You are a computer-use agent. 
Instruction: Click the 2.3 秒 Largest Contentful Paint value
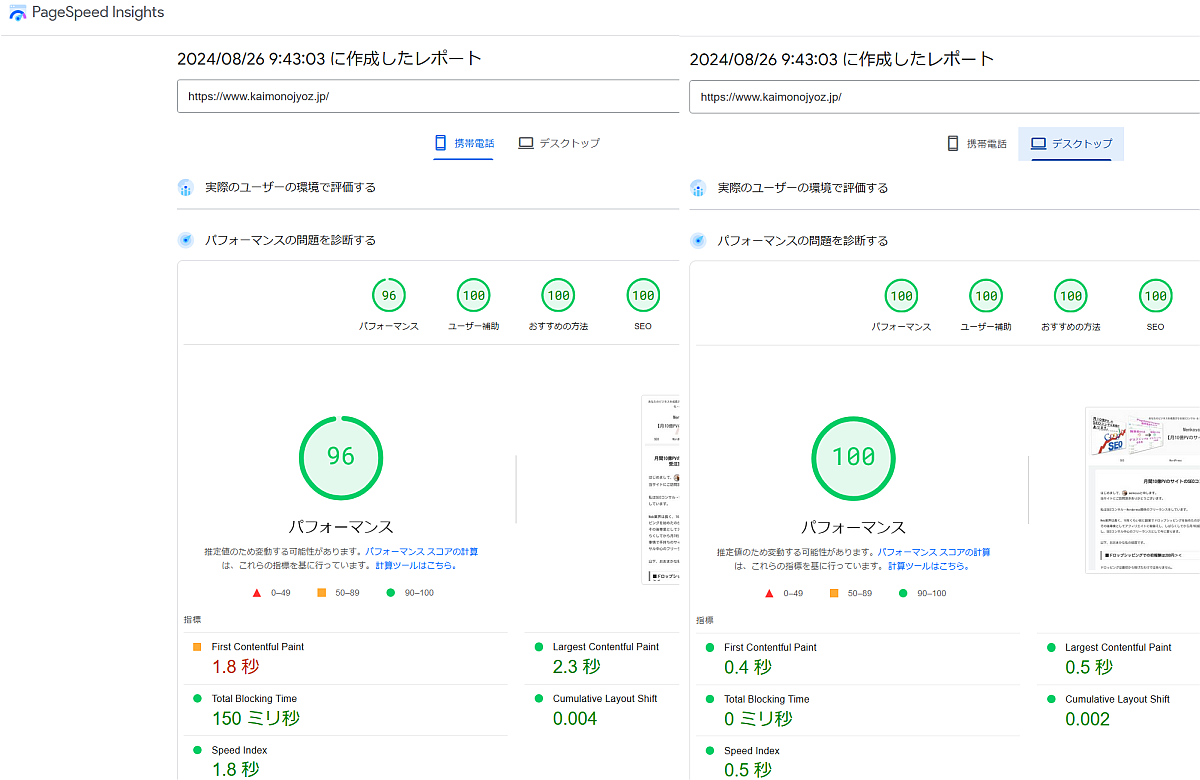[576, 666]
